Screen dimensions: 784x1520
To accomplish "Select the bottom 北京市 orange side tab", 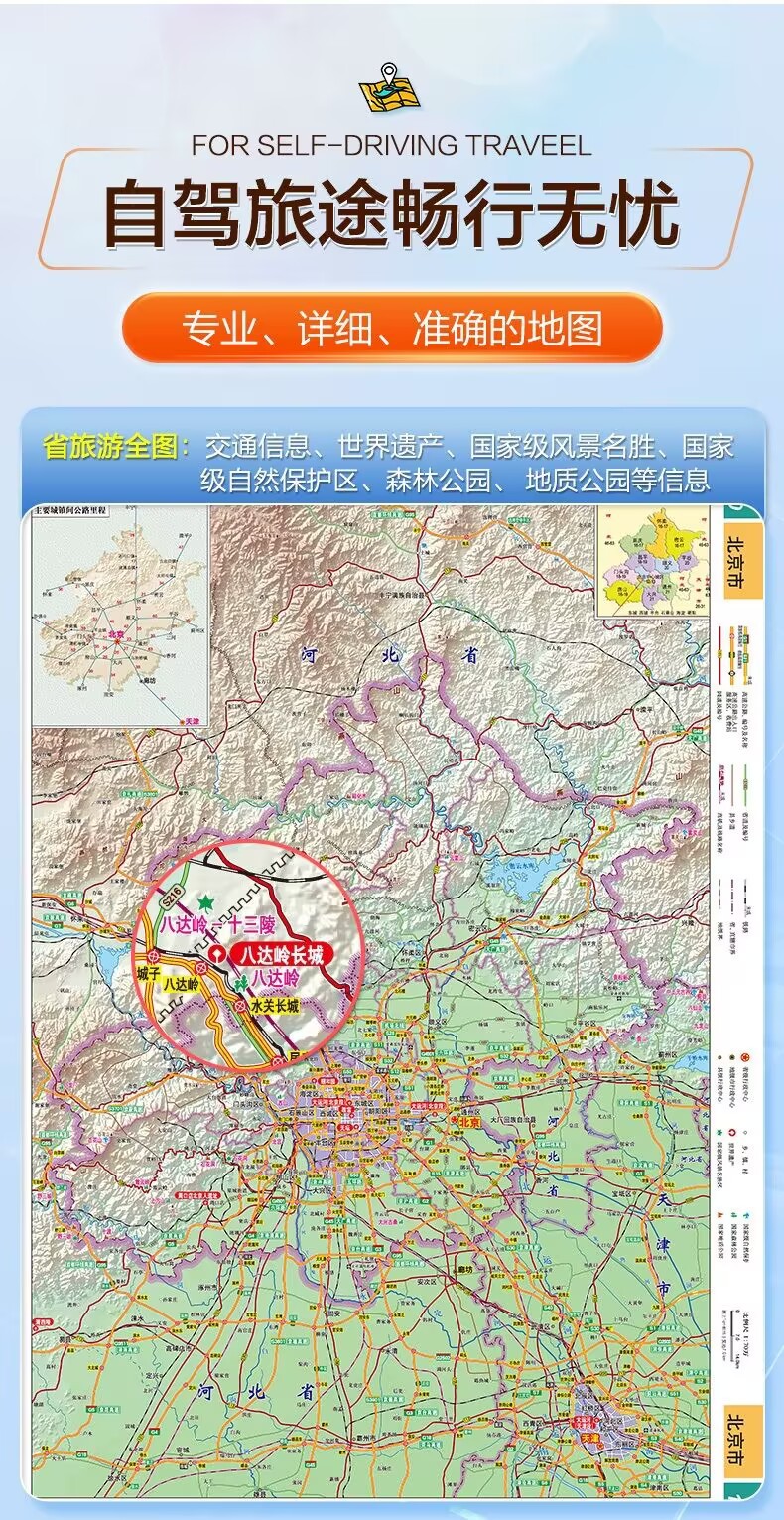I will [x=743, y=1442].
